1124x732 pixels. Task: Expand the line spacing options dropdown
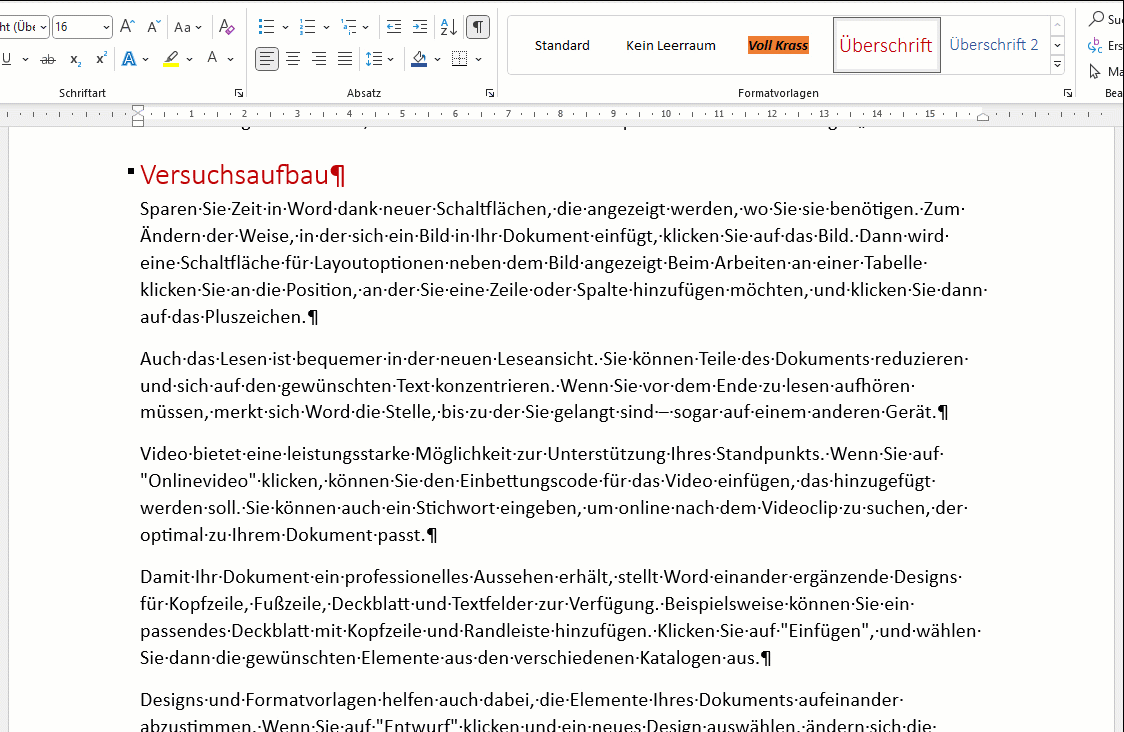391,60
